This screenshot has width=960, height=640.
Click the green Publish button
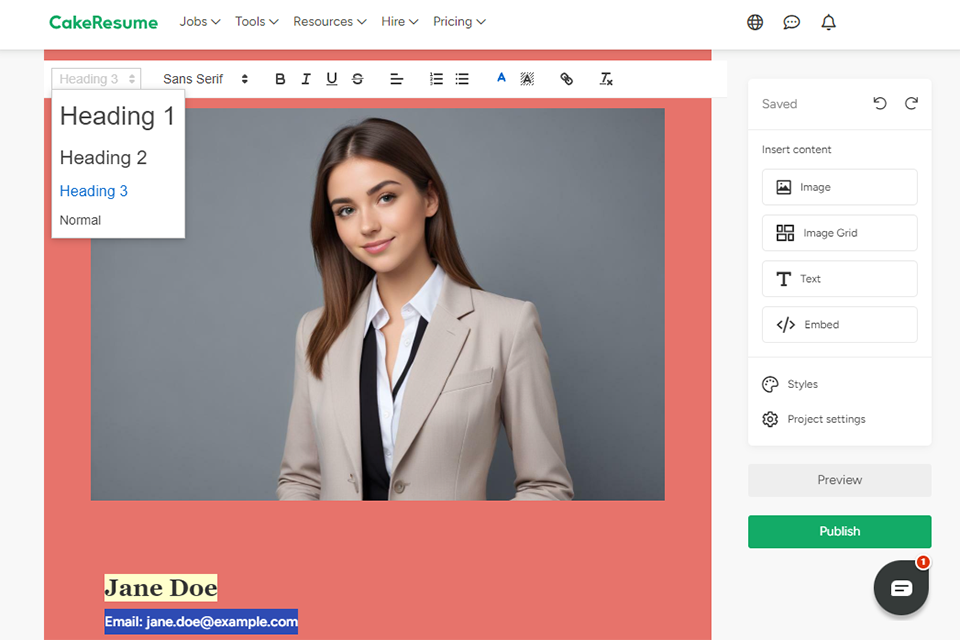pos(839,532)
